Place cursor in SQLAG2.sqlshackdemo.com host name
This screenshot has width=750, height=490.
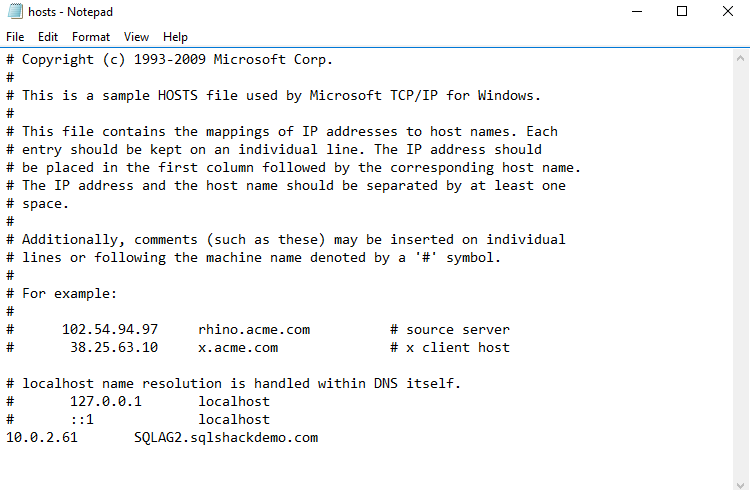click(226, 438)
